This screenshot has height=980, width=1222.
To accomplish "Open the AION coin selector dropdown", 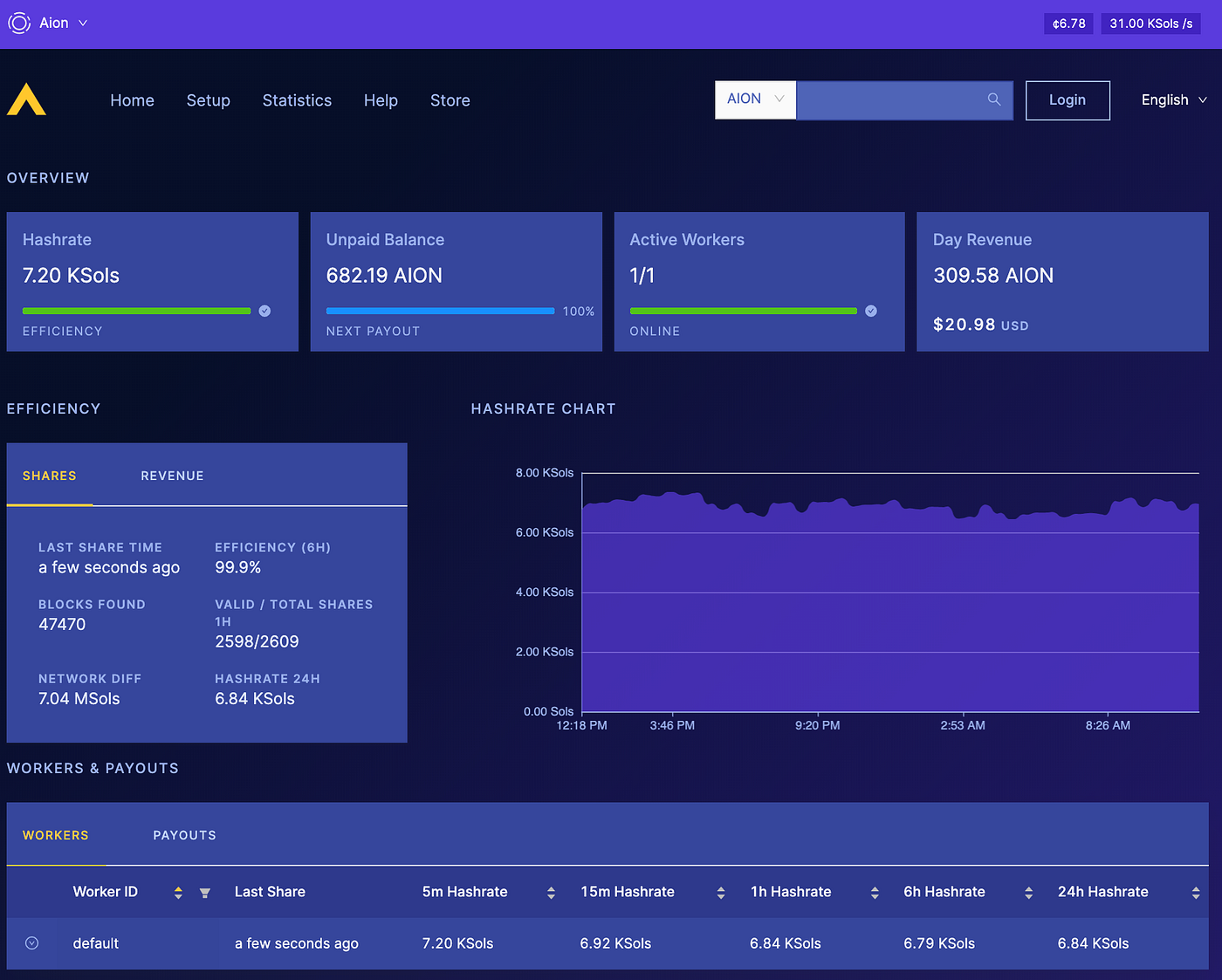I will coord(754,99).
